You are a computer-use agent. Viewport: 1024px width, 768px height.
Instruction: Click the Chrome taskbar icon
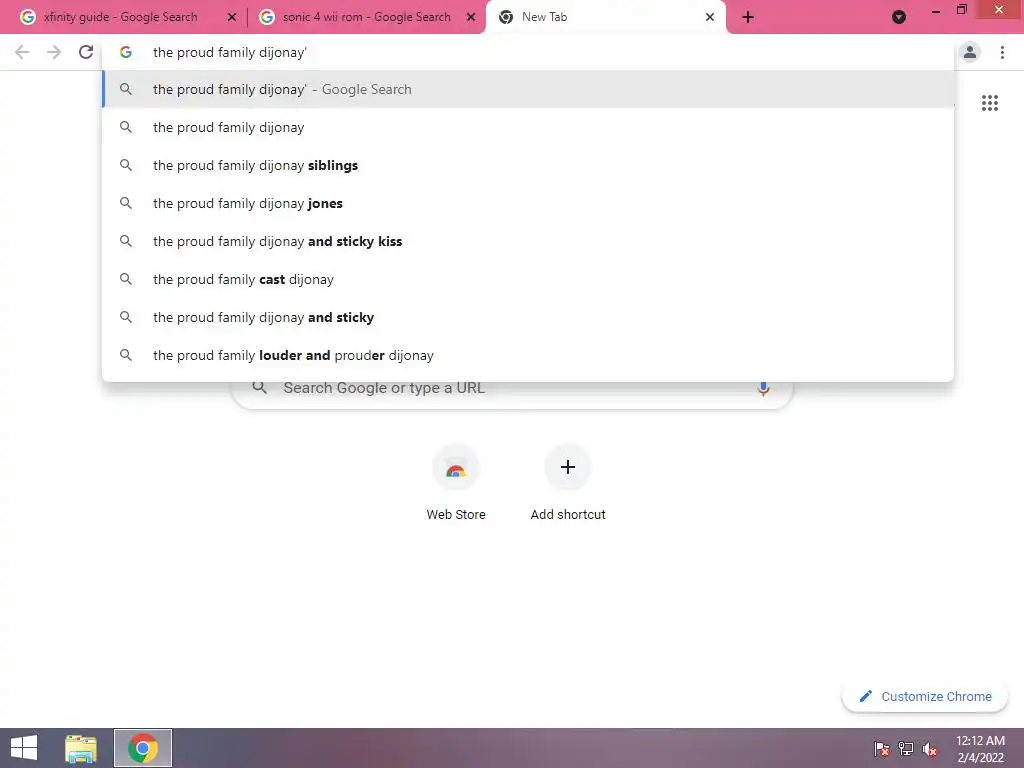click(x=143, y=748)
